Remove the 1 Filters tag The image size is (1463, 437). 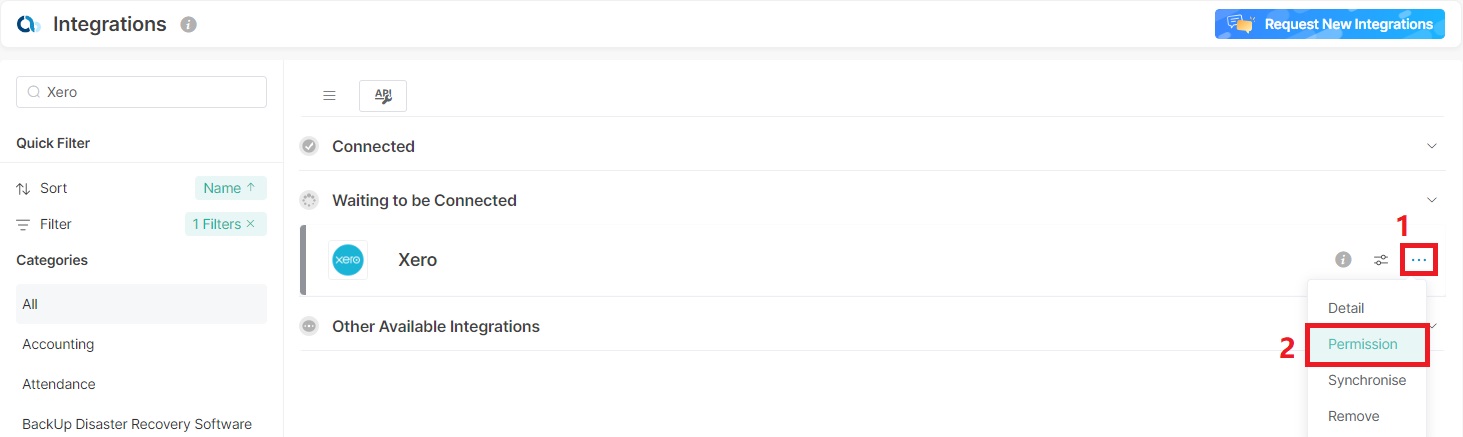point(250,224)
